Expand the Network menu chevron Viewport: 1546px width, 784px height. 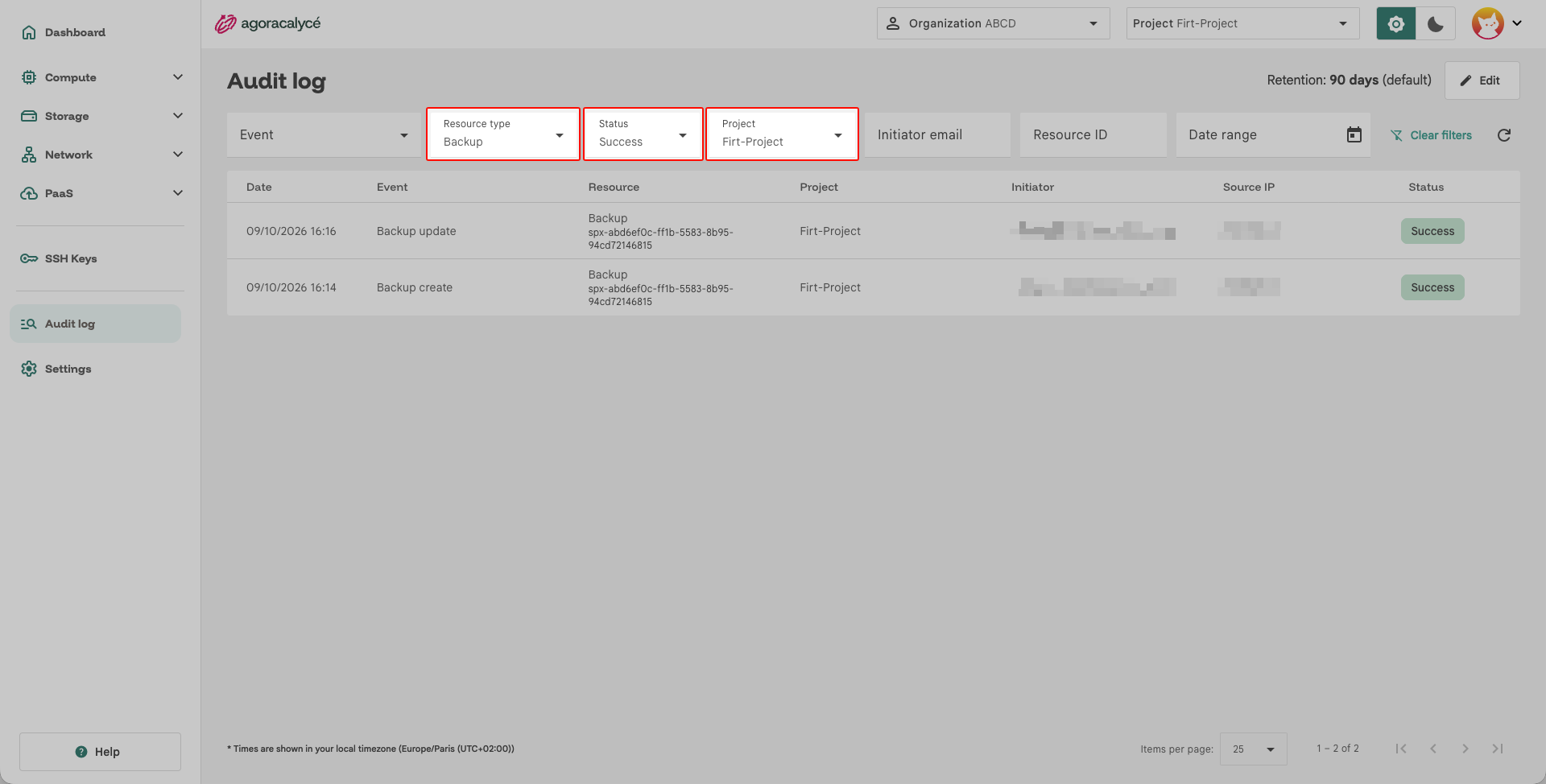pos(178,155)
